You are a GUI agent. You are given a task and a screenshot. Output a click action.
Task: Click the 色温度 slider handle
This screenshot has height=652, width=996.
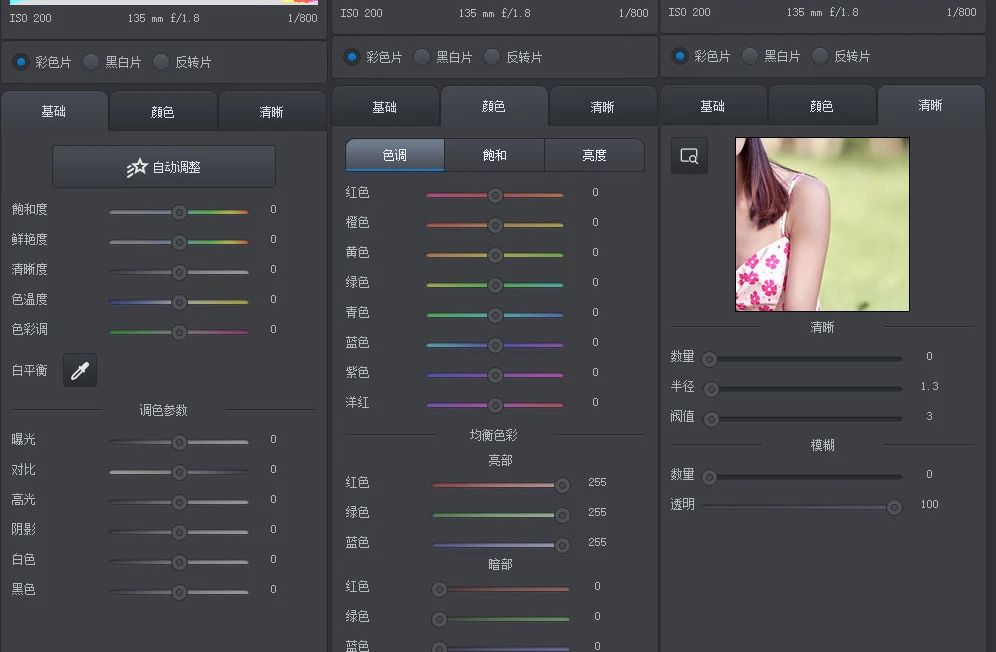[x=179, y=302]
